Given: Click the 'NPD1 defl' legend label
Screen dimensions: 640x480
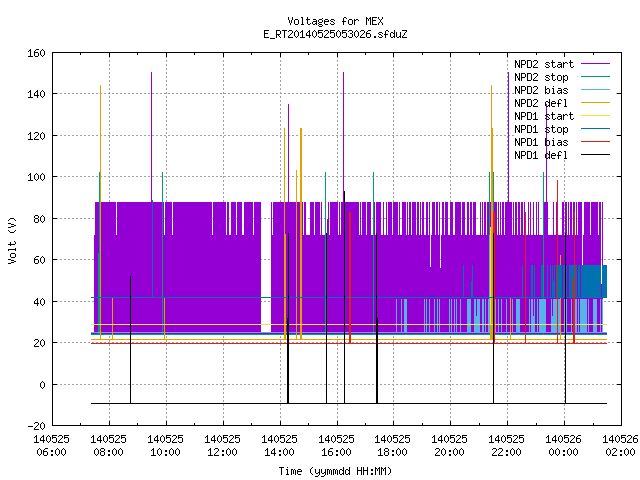Looking at the screenshot, I should point(541,156).
